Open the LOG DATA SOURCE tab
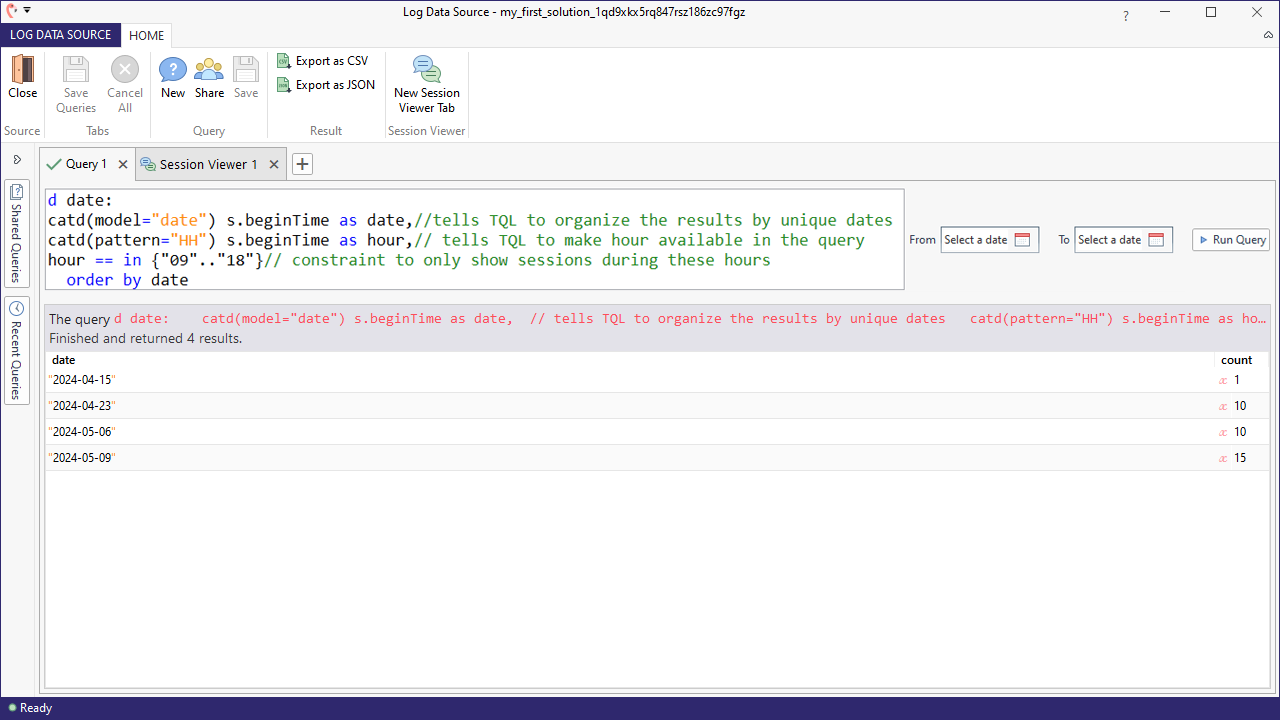Screen dimensions: 1280x720 click(61, 35)
